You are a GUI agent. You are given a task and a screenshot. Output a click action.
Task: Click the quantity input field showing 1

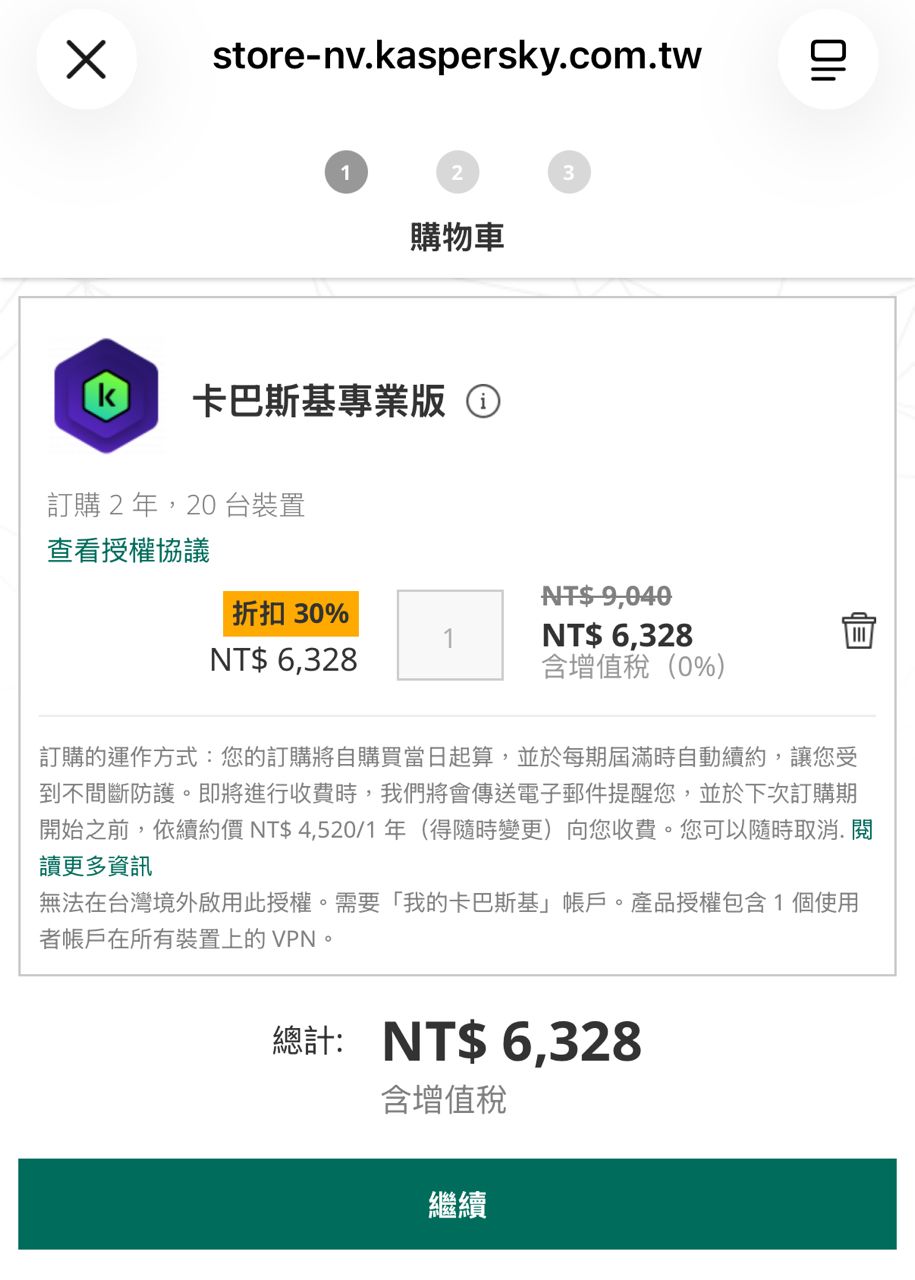[450, 636]
